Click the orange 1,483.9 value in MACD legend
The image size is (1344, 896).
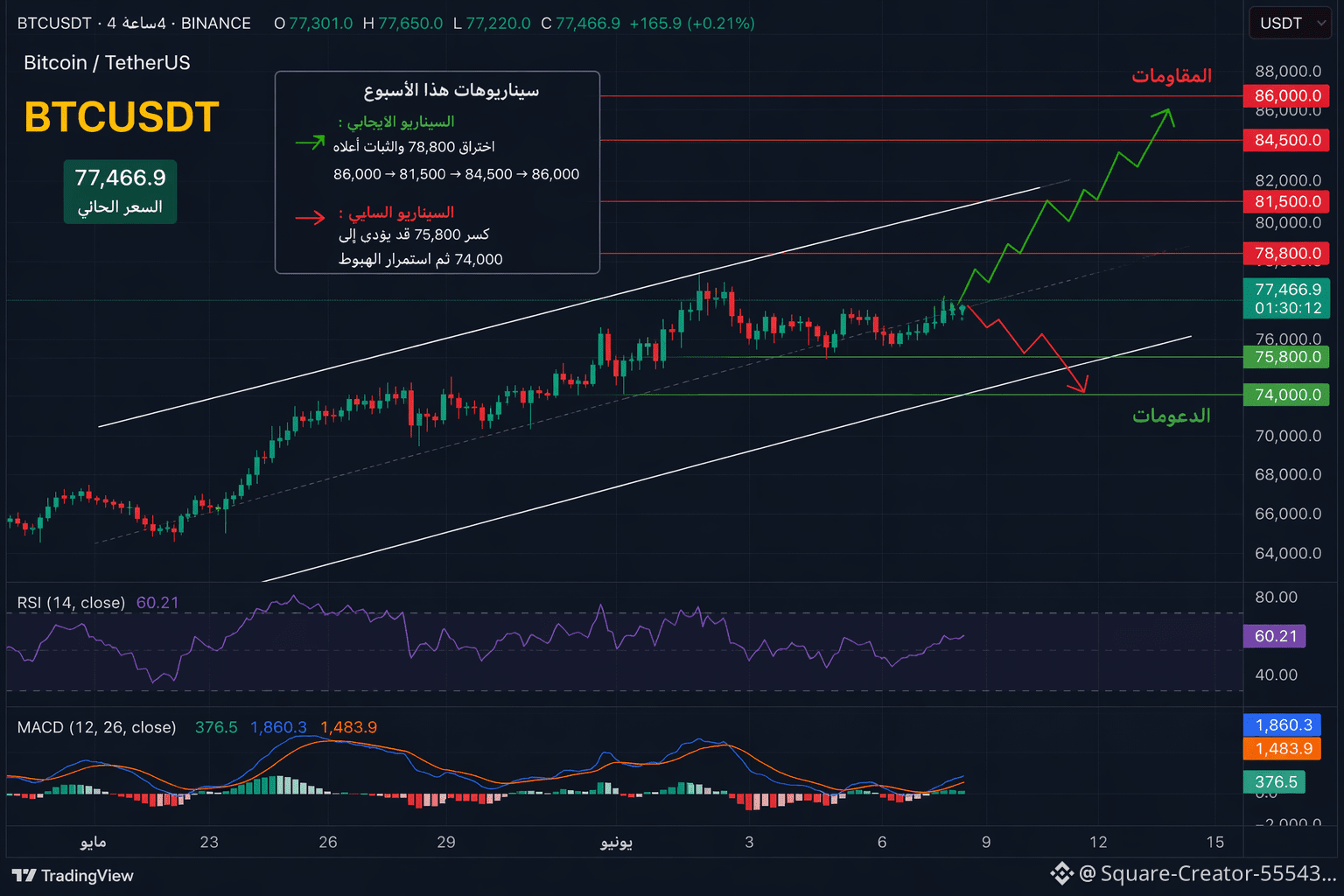click(348, 727)
